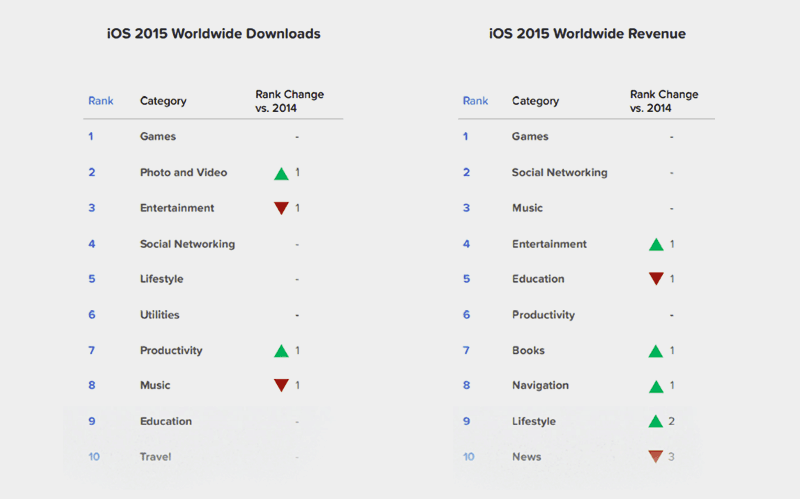Click green up arrow beside Lifestyle in Revenue
This screenshot has height=499, width=800.
point(656,421)
